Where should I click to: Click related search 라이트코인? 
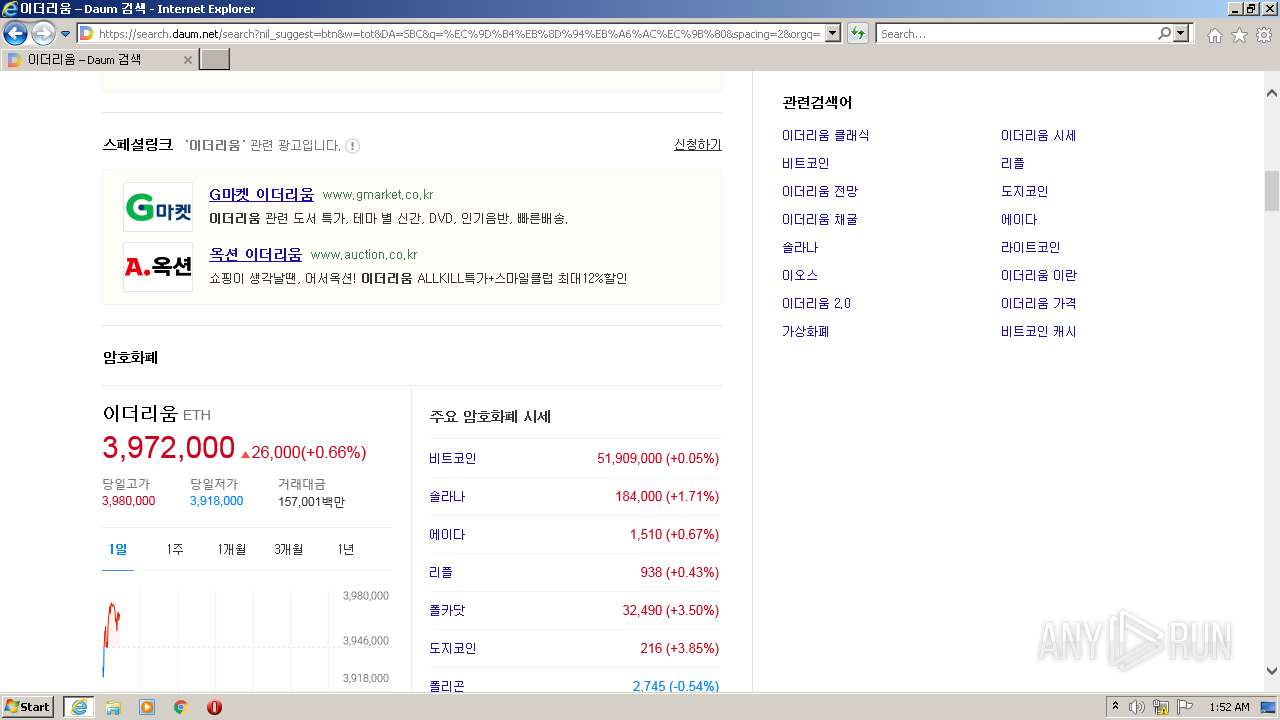click(x=1031, y=247)
